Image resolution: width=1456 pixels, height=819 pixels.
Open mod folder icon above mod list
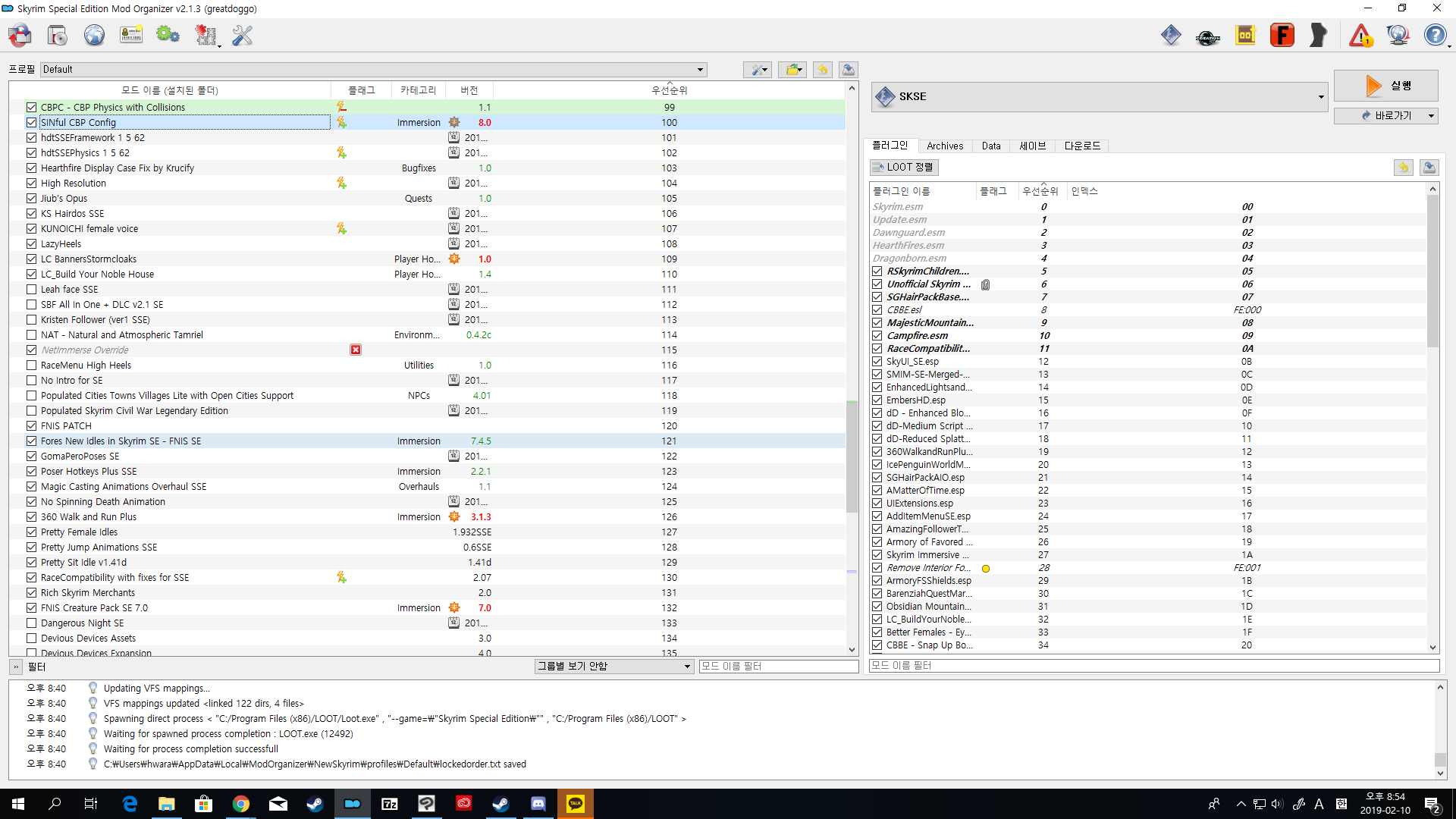792,70
